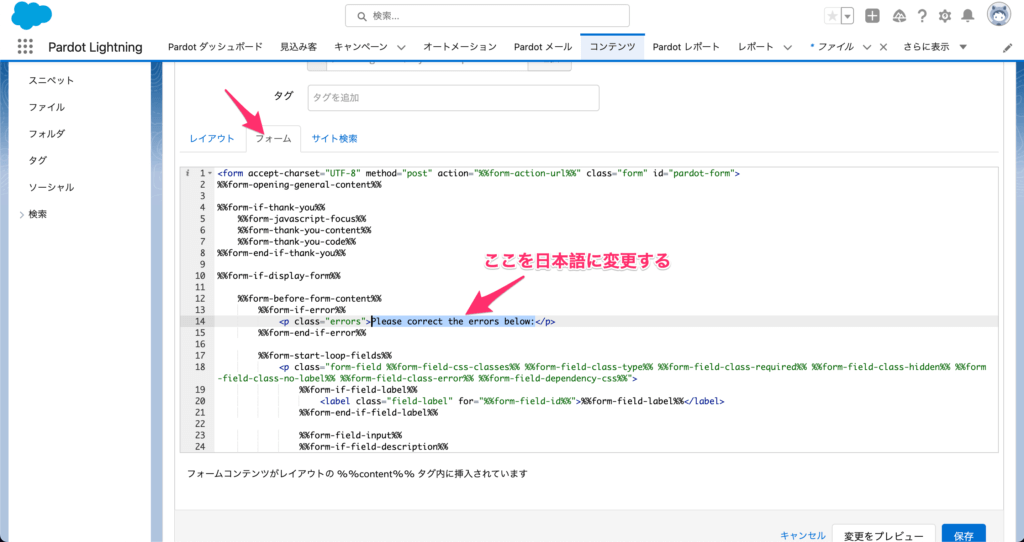Select スニペット in the sidebar
Viewport: 1024px width, 542px height.
point(51,80)
